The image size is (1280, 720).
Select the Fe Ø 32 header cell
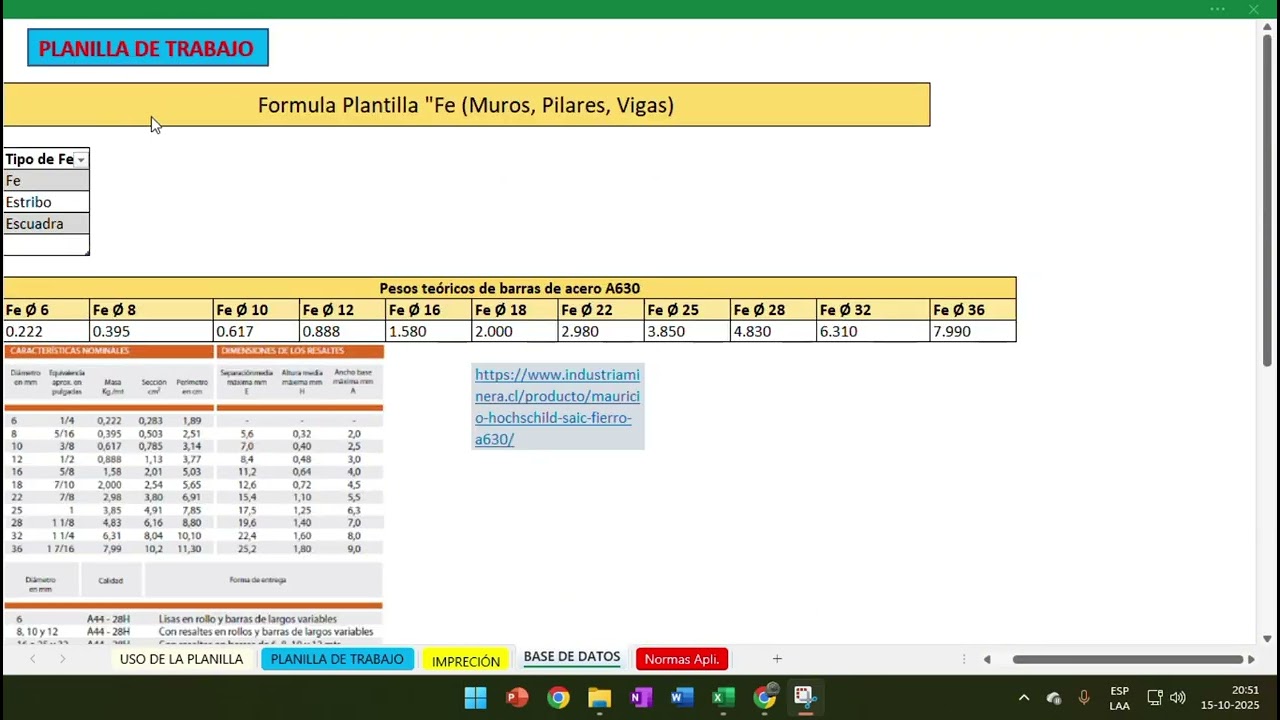click(x=872, y=310)
